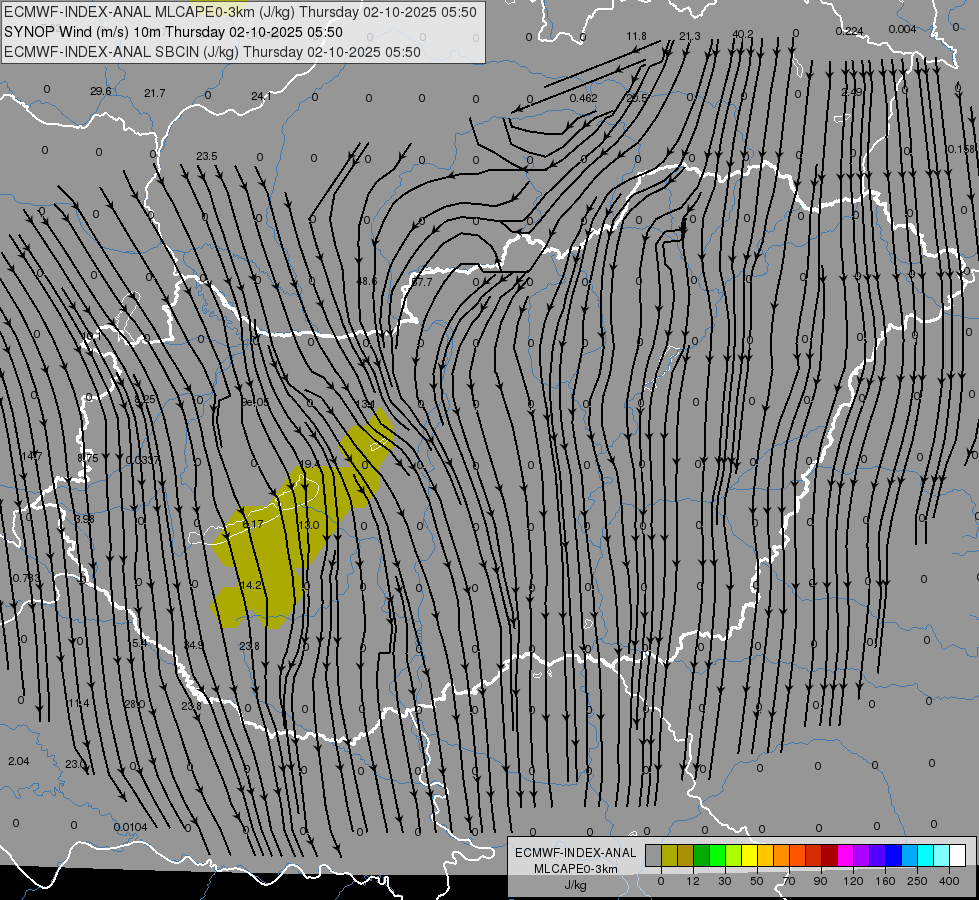The image size is (979, 900).
Task: Select the map value 9e-05
Action: pyautogui.click(x=255, y=402)
